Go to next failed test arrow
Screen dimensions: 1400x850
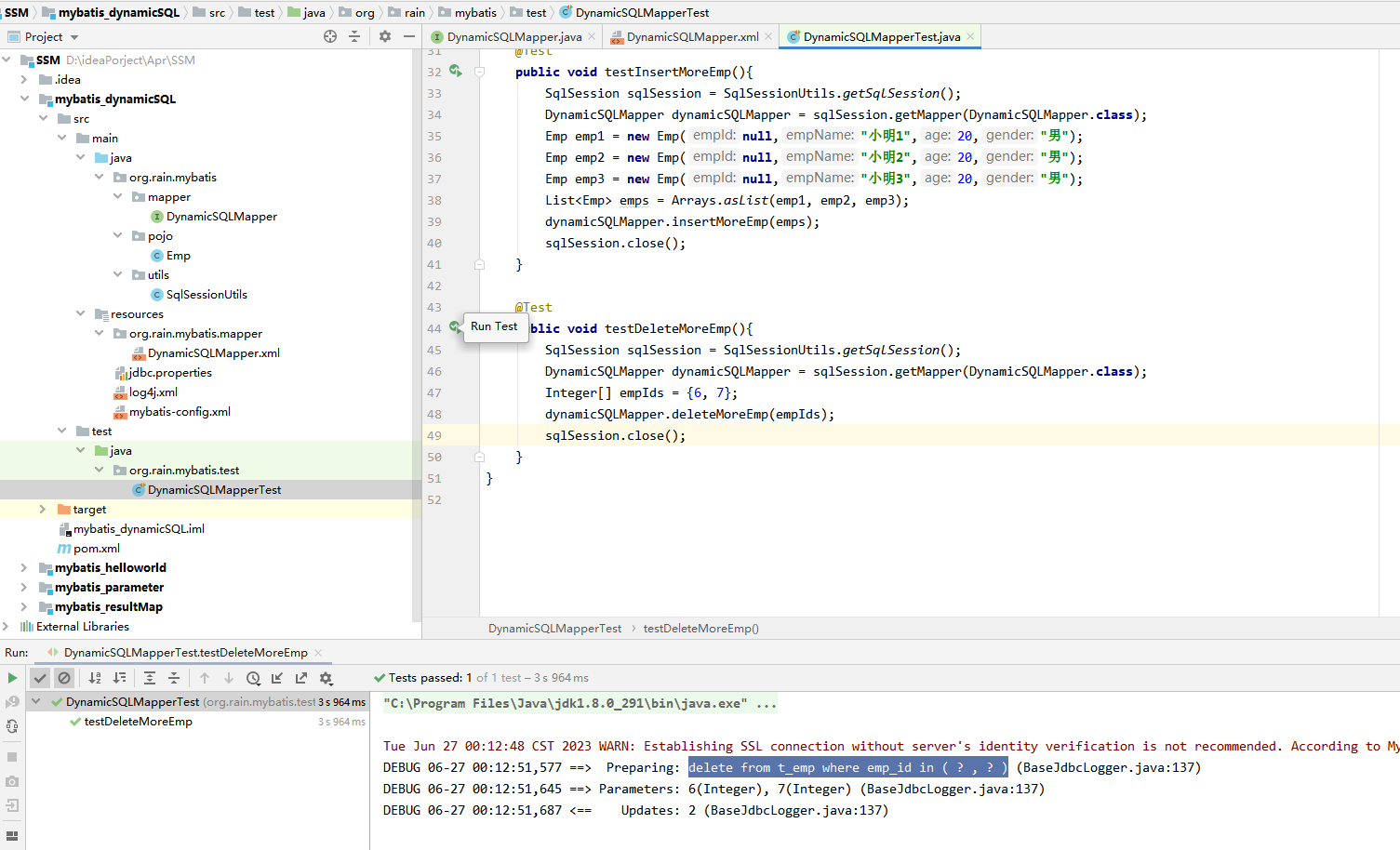(229, 678)
